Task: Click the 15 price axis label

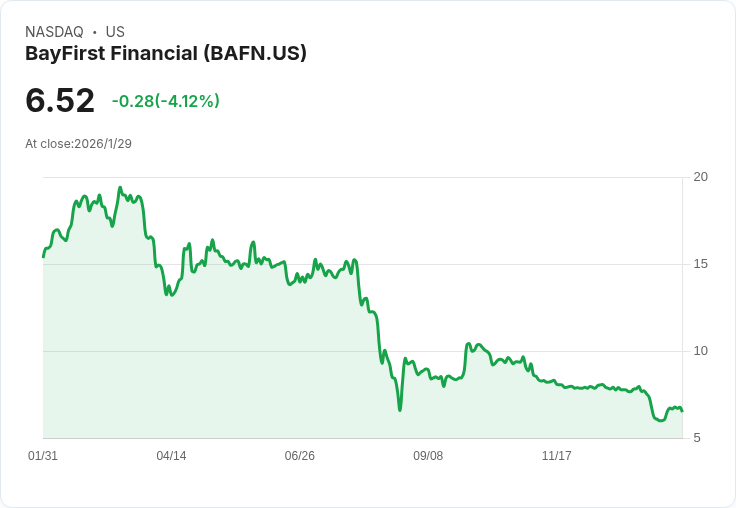Action: tap(701, 264)
